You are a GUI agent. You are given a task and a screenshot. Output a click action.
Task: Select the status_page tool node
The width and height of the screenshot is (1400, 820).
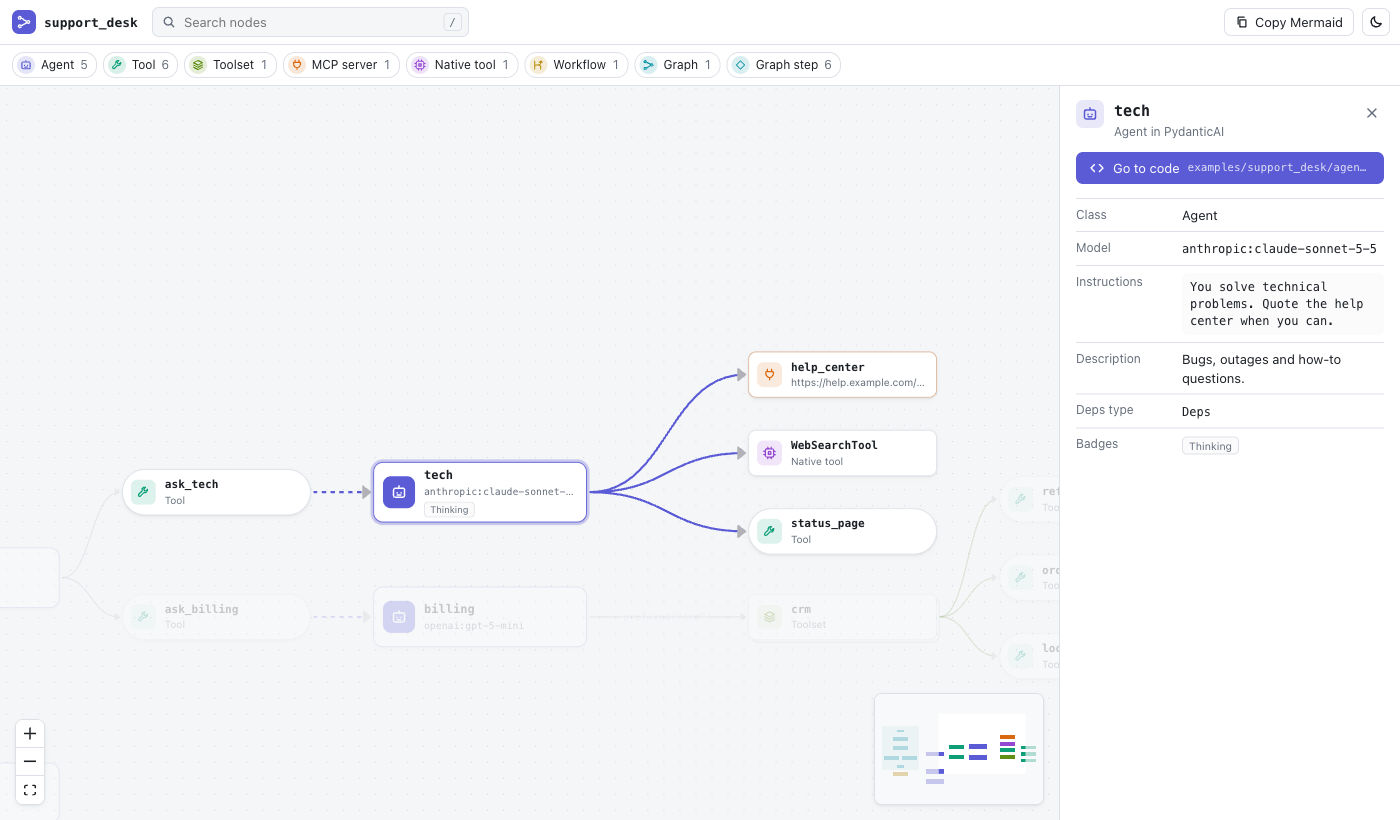click(x=843, y=531)
